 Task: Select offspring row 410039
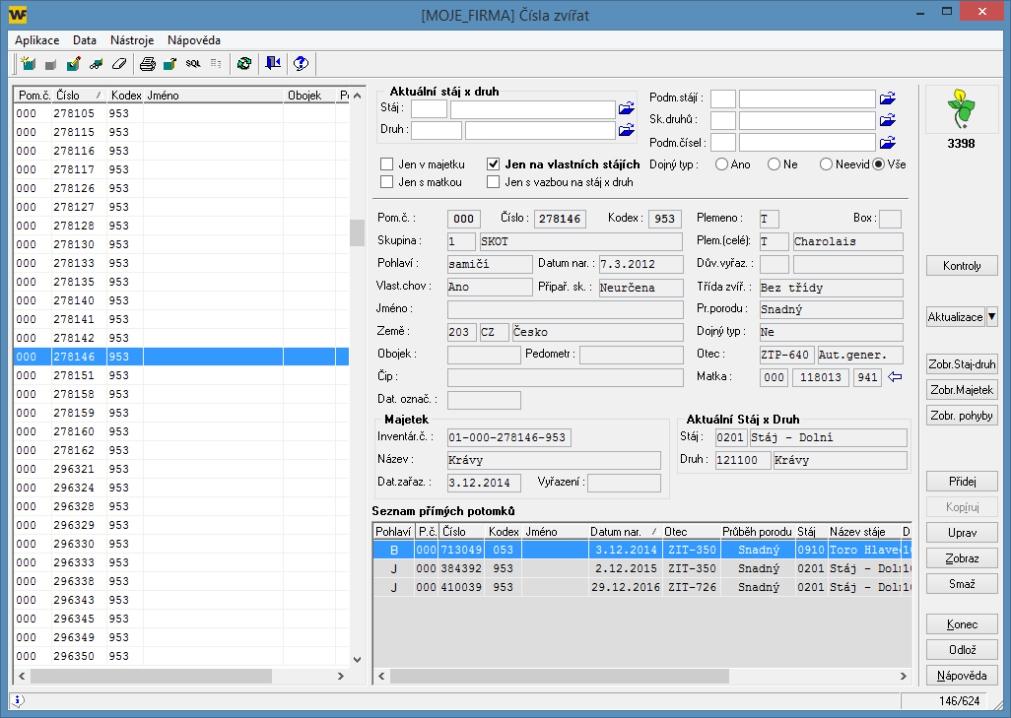pos(642,587)
